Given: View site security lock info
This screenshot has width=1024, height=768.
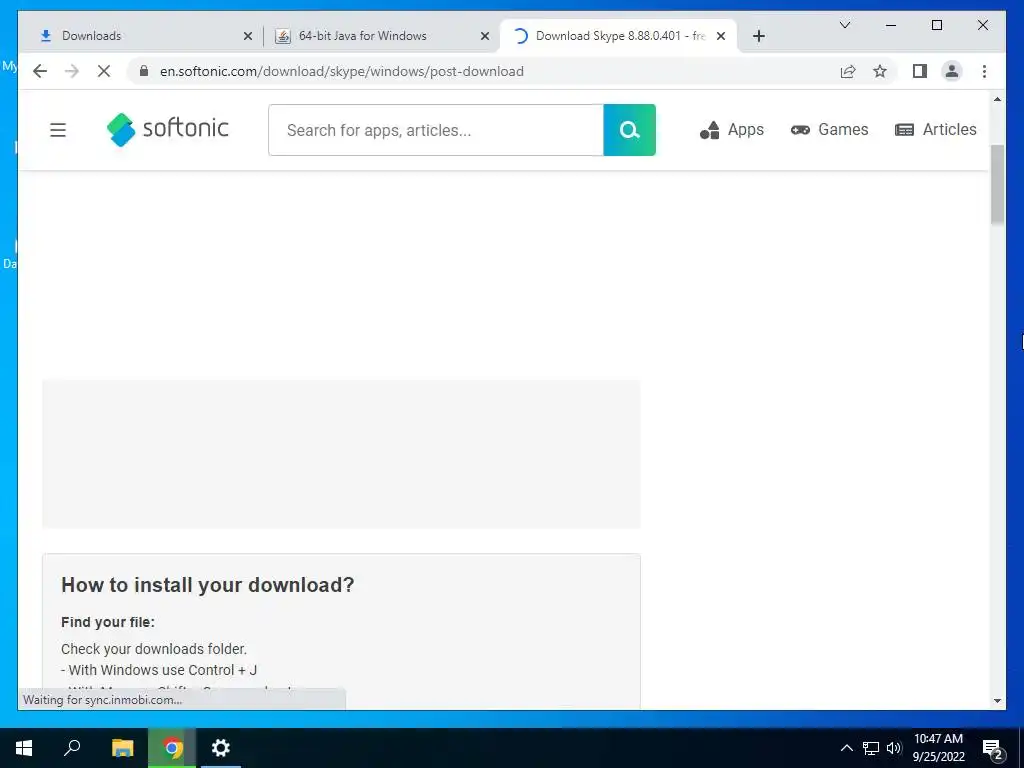Looking at the screenshot, I should [144, 71].
